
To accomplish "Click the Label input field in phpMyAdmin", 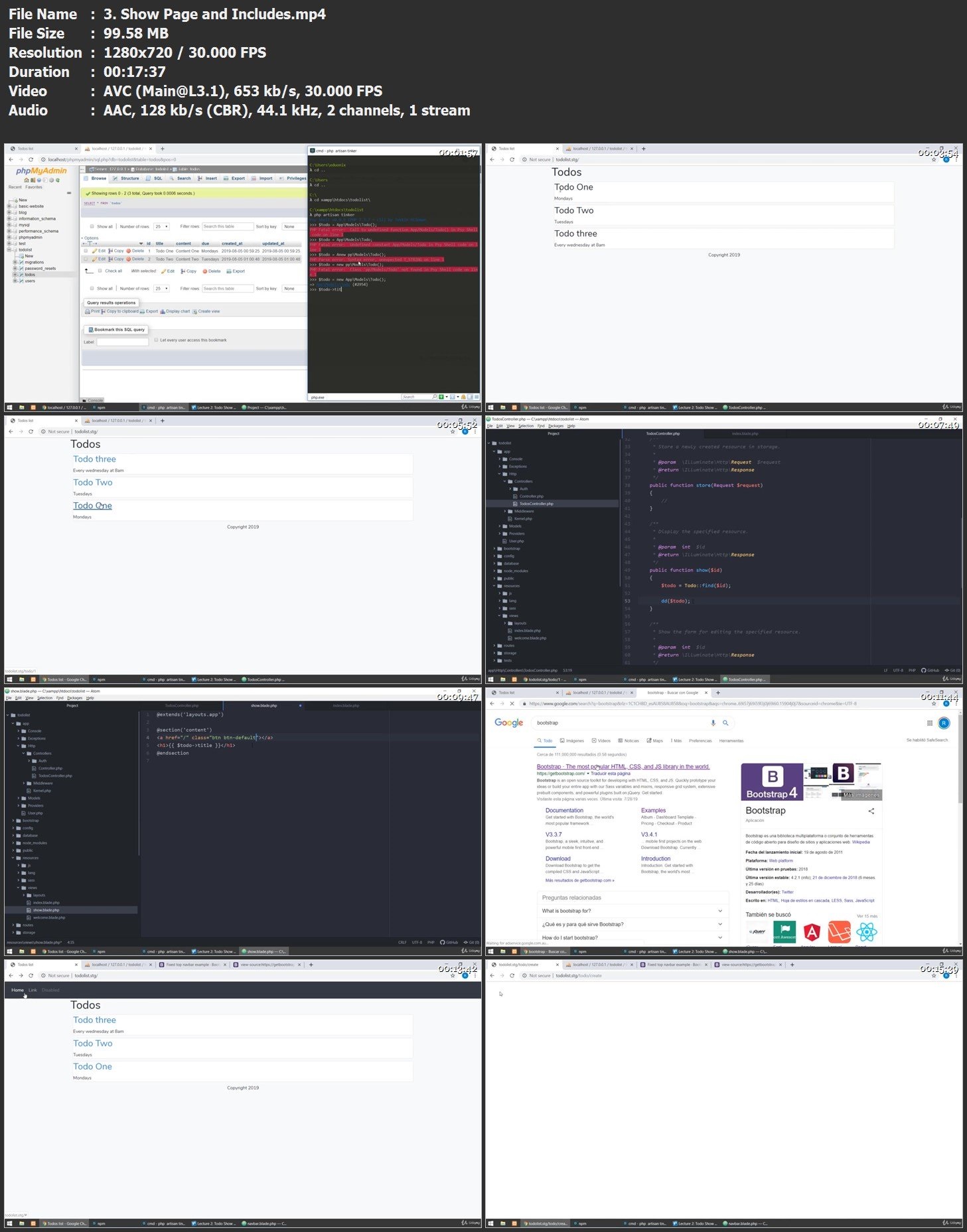I will [x=123, y=342].
